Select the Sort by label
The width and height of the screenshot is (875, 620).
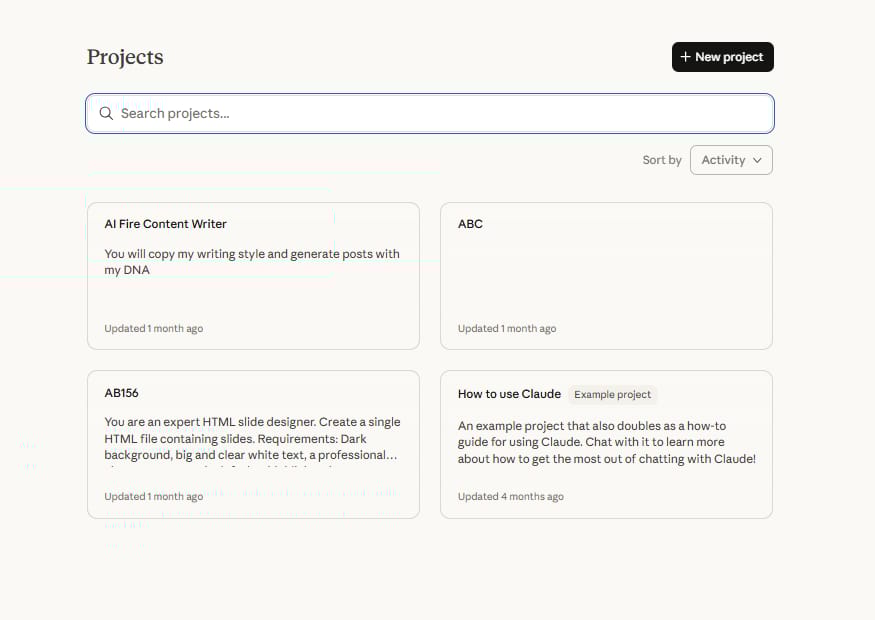click(661, 160)
